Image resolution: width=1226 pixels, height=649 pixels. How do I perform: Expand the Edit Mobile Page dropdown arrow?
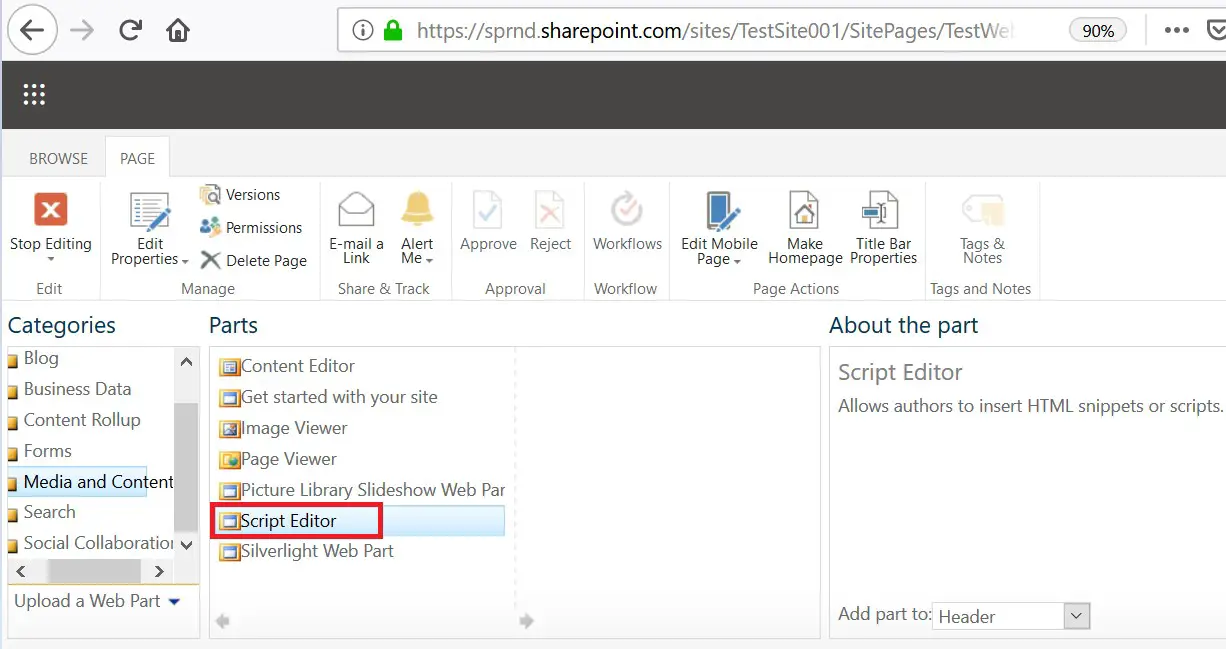pyautogui.click(x=737, y=262)
